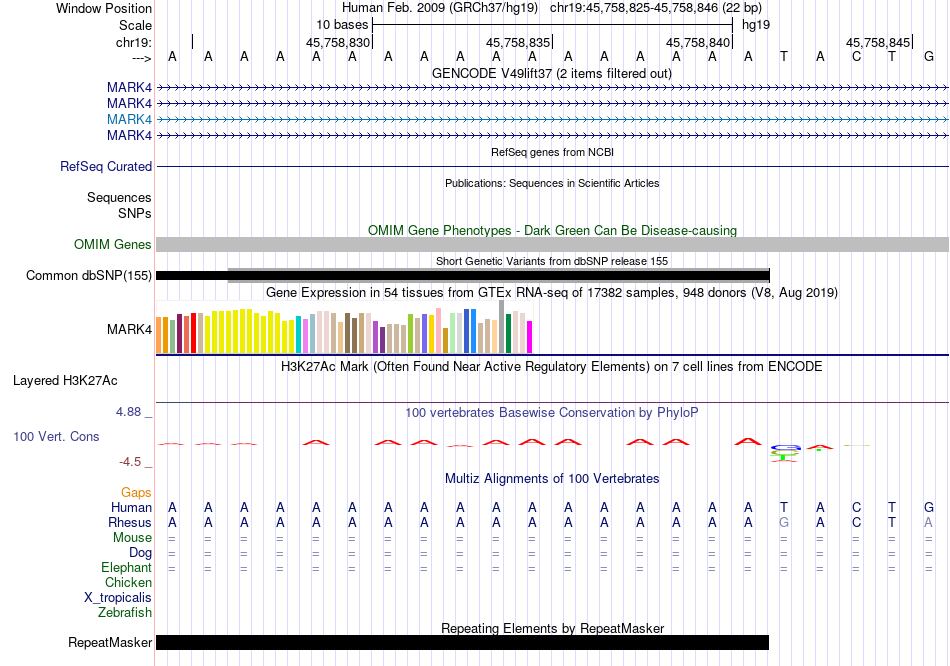Click the RefSeq Curated label

(105, 167)
